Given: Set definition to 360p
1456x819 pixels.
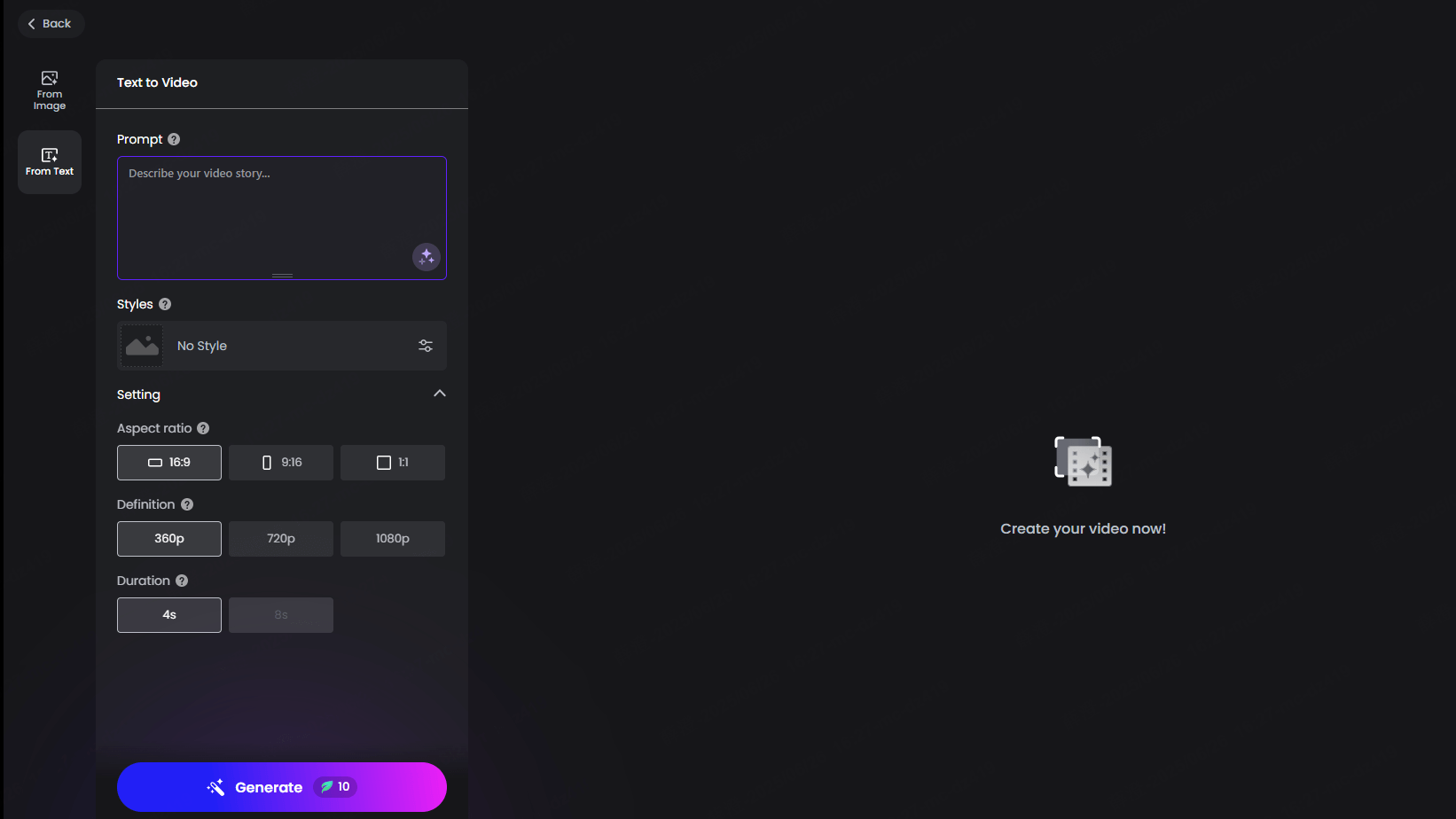Looking at the screenshot, I should 169,539.
